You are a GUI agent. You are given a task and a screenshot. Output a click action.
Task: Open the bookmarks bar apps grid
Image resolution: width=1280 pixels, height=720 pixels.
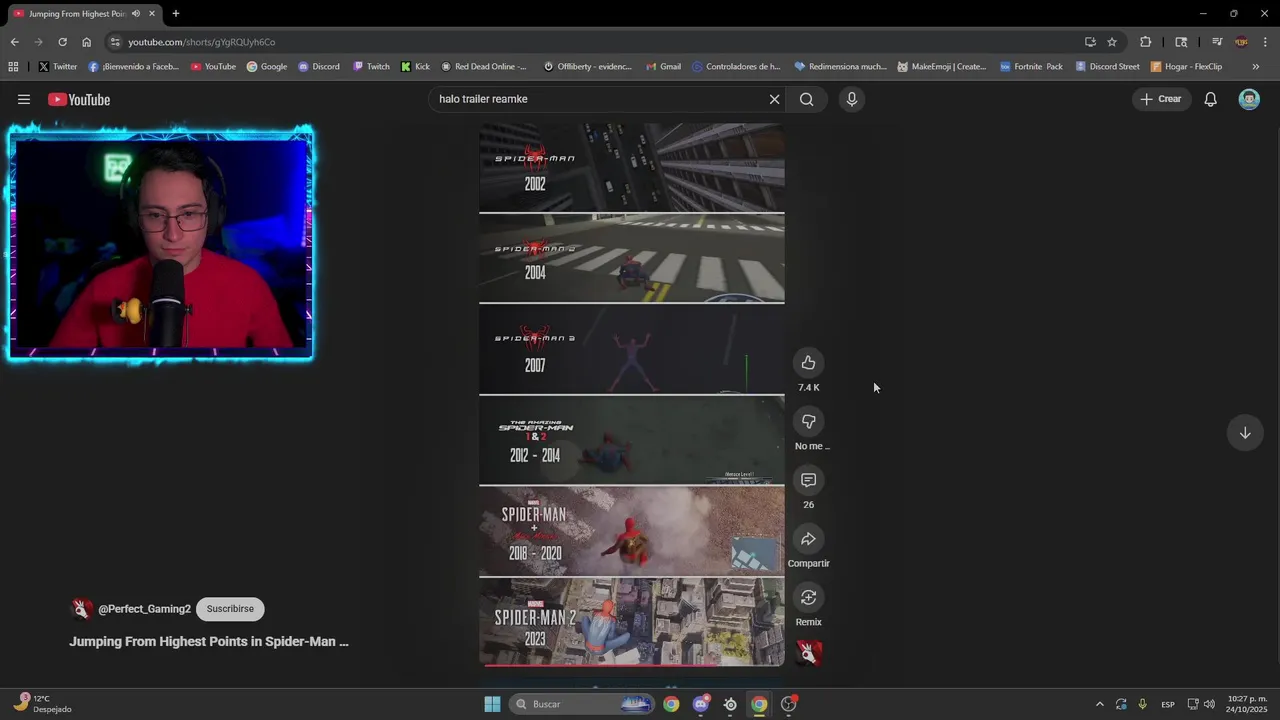pos(13,67)
